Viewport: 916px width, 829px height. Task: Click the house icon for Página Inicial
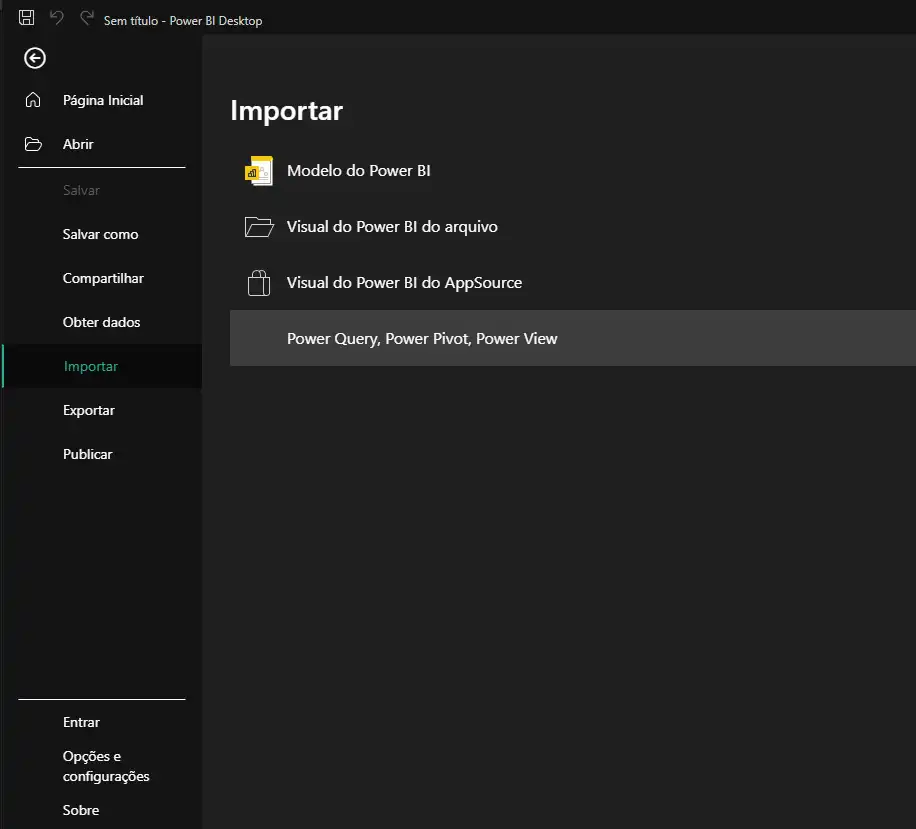tap(33, 100)
